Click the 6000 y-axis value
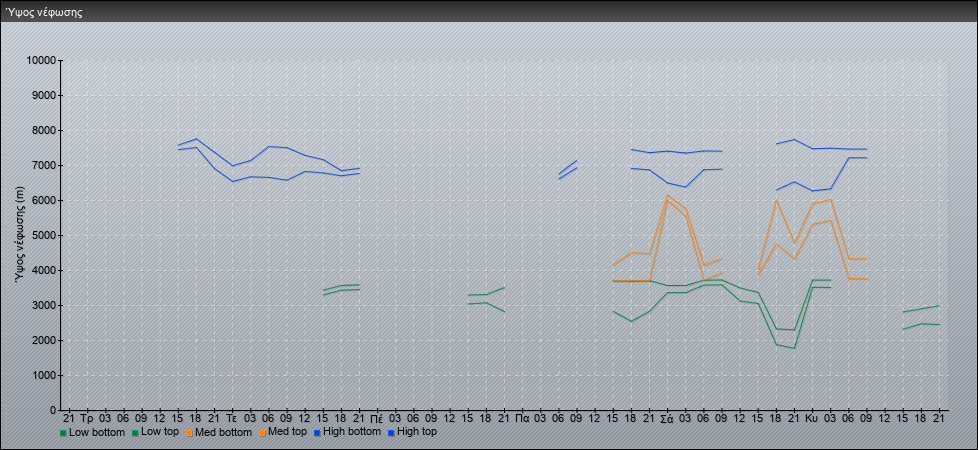The width and height of the screenshot is (978, 450). [x=44, y=200]
